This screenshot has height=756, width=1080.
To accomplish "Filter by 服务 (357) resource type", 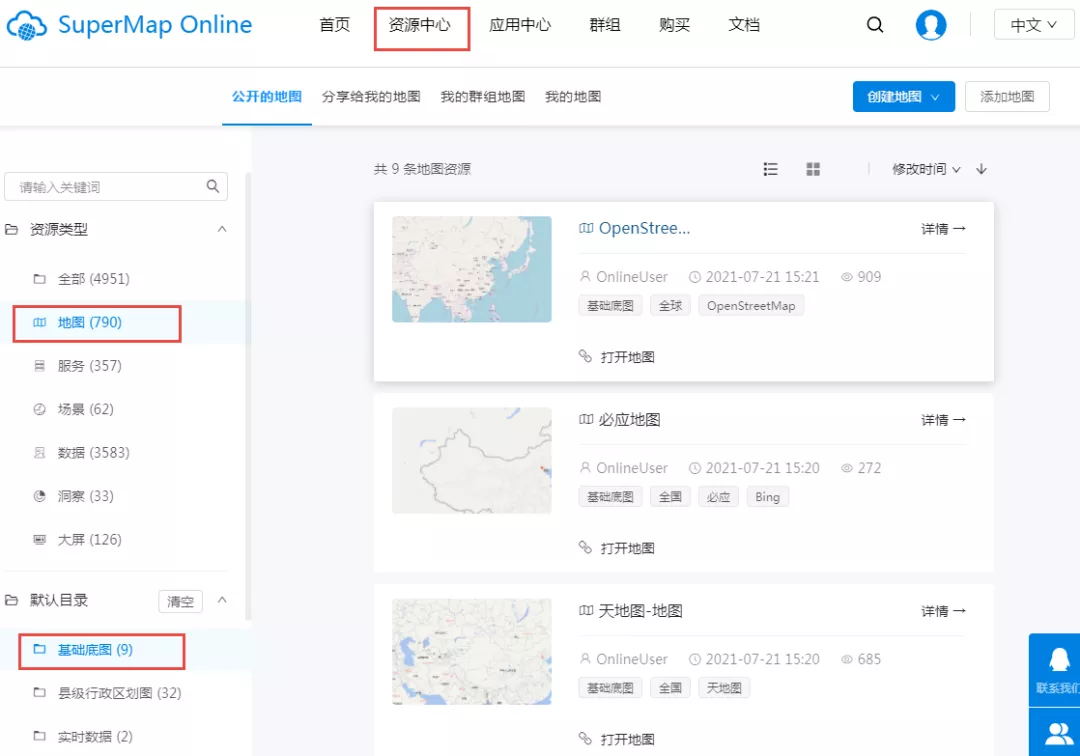I will (x=90, y=366).
